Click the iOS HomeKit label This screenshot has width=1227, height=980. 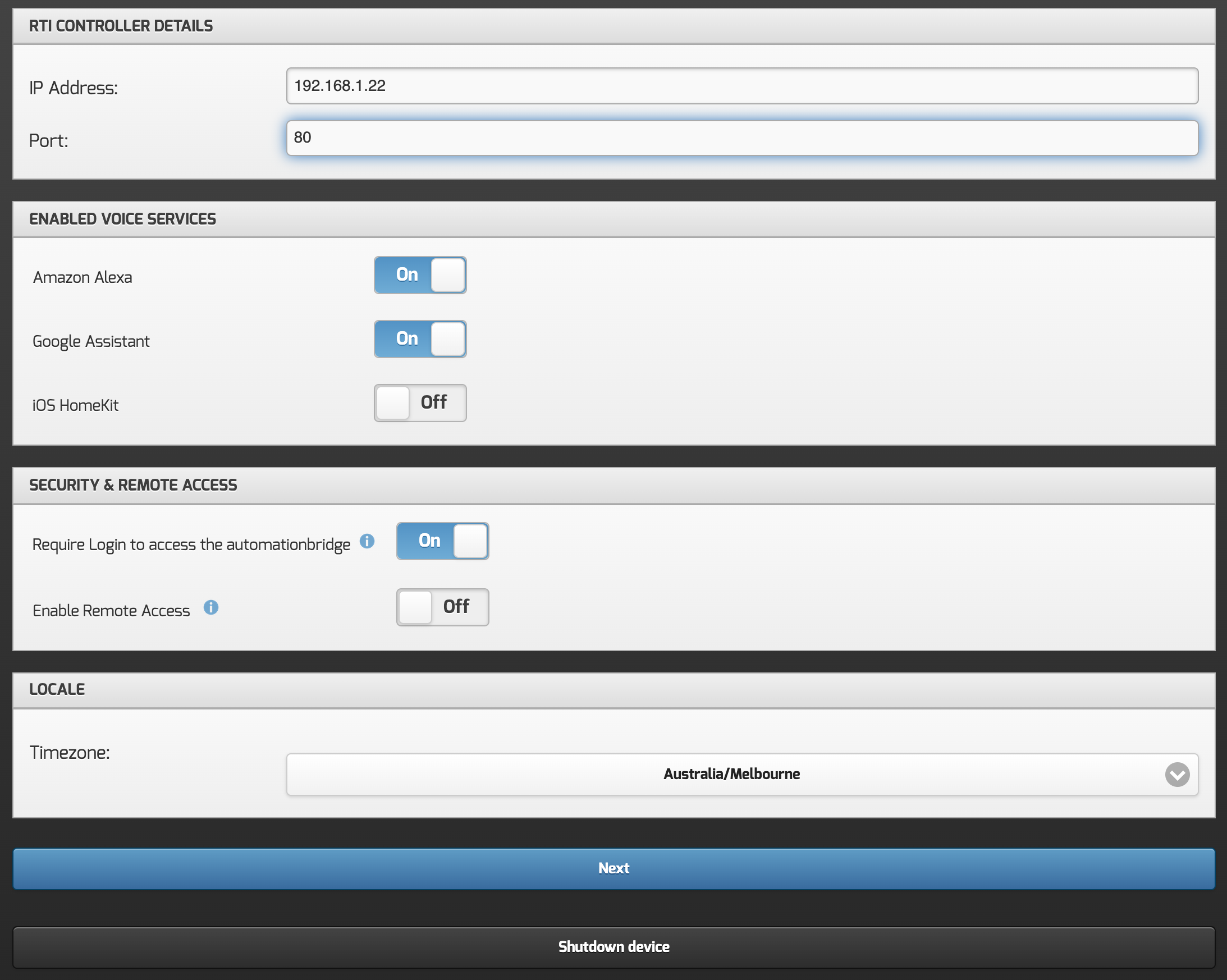click(x=75, y=406)
